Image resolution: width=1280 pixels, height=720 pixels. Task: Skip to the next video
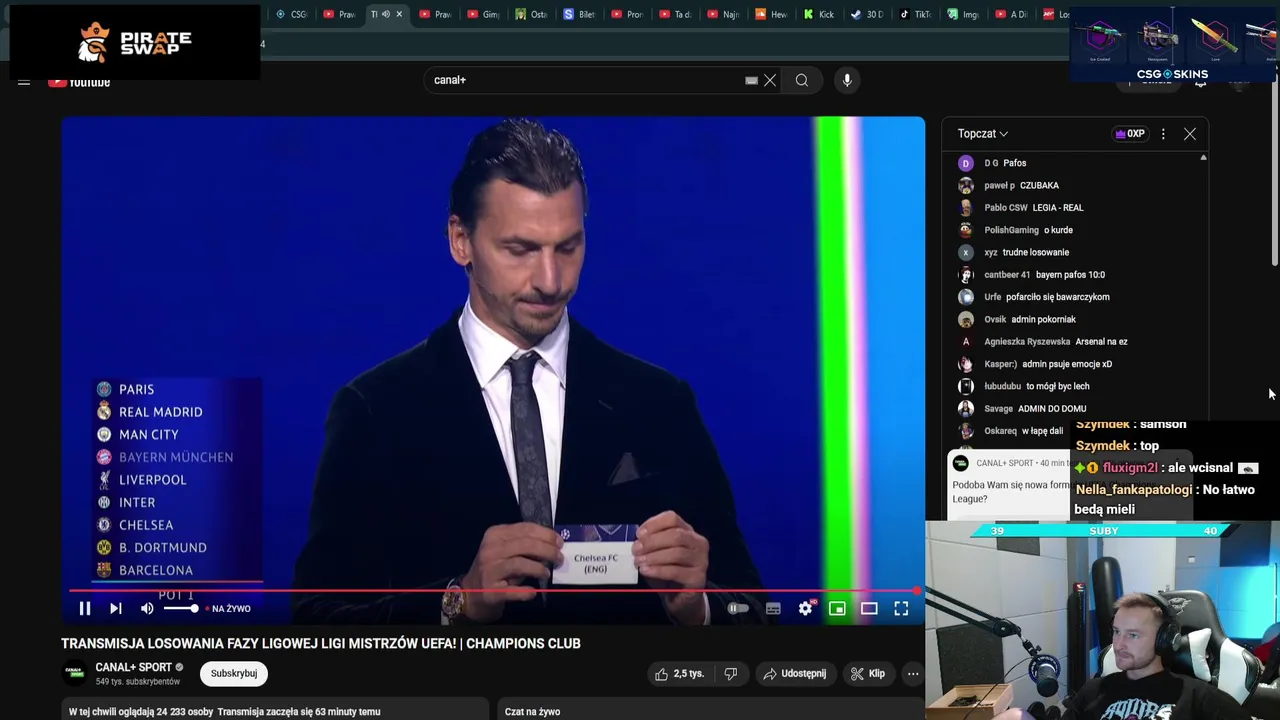pyautogui.click(x=116, y=608)
